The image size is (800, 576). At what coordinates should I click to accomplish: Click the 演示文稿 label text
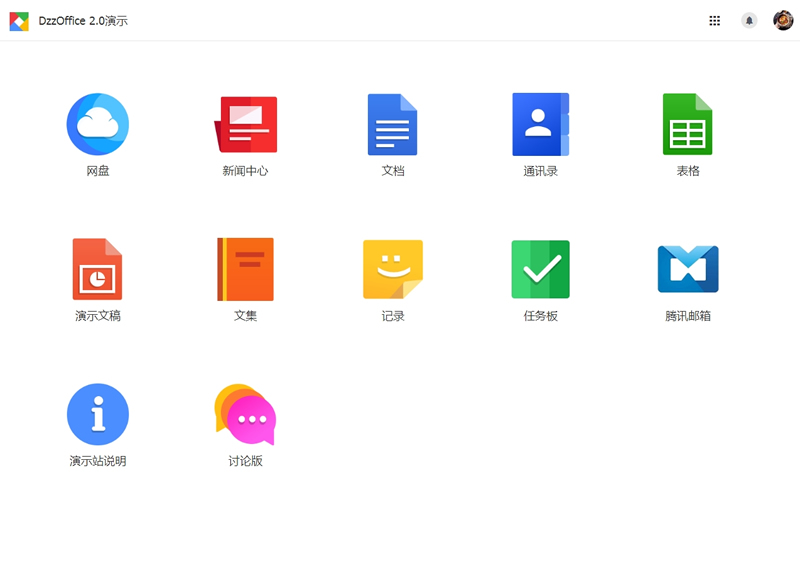pyautogui.click(x=97, y=316)
